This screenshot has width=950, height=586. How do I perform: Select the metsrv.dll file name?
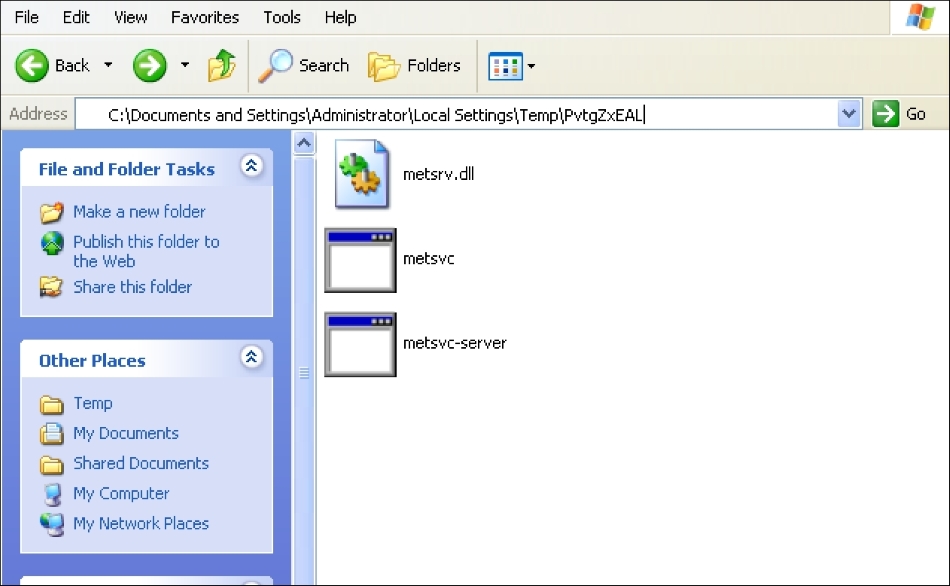pos(439,174)
